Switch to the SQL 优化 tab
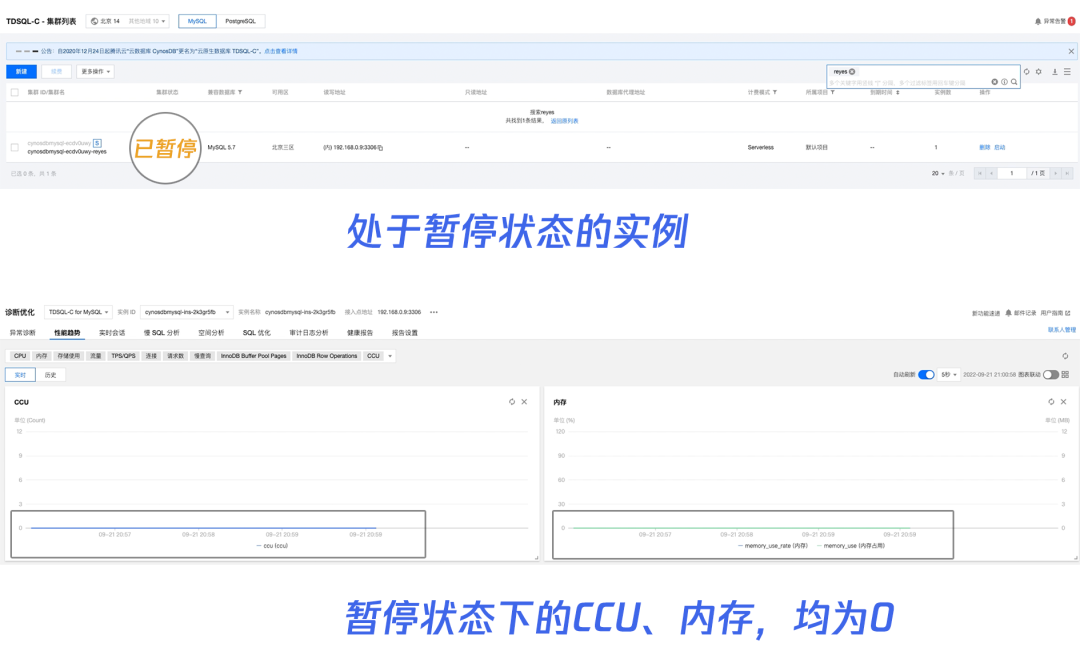 [x=257, y=333]
